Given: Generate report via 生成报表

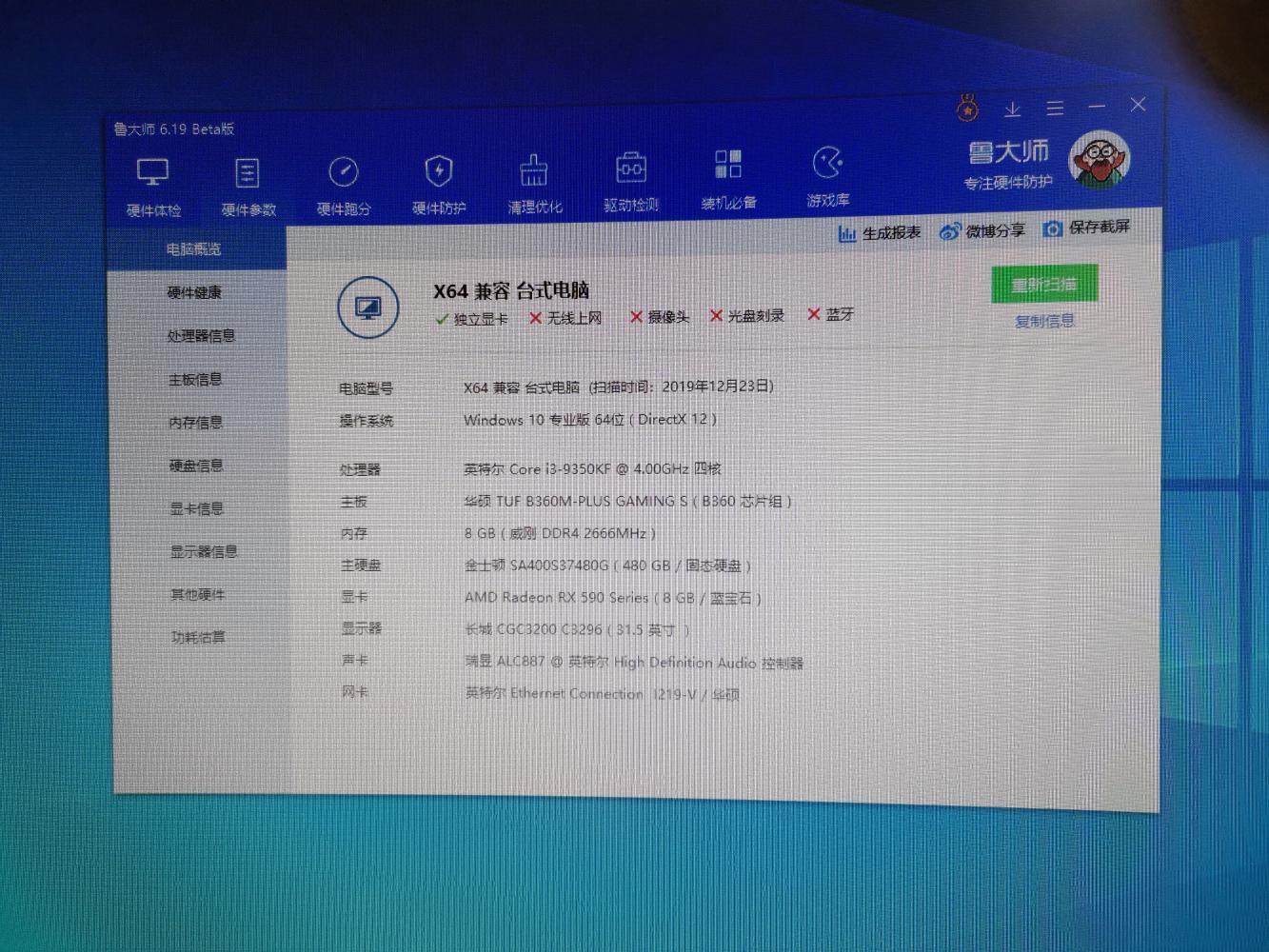Looking at the screenshot, I should click(x=880, y=232).
